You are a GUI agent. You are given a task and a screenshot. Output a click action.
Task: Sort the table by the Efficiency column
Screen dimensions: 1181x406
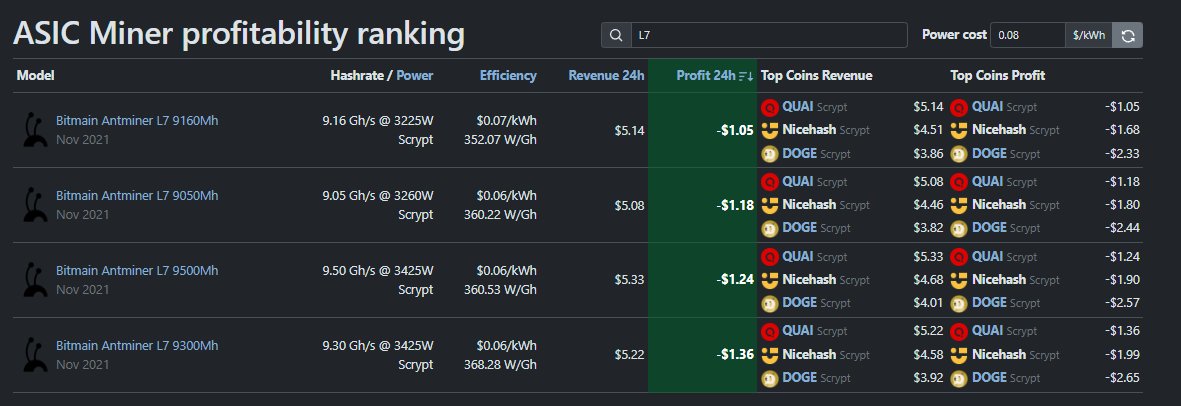(x=508, y=75)
